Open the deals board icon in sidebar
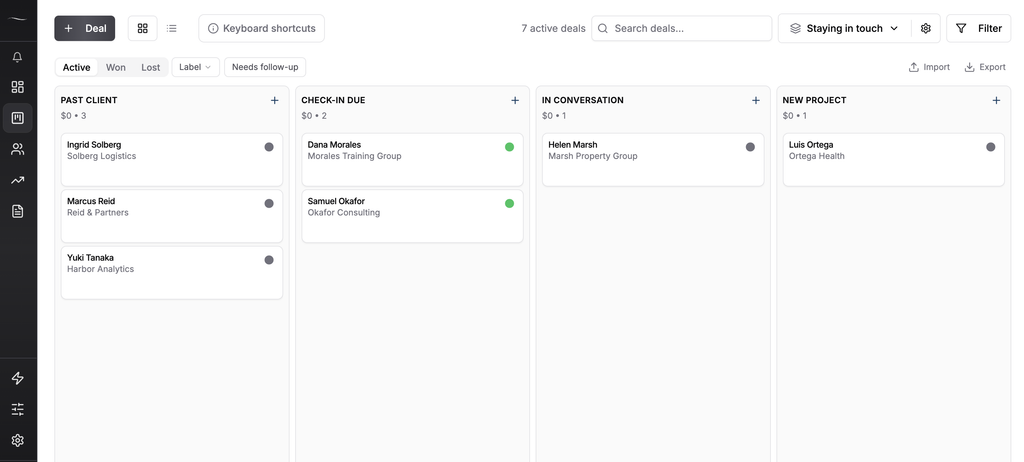 [x=18, y=118]
